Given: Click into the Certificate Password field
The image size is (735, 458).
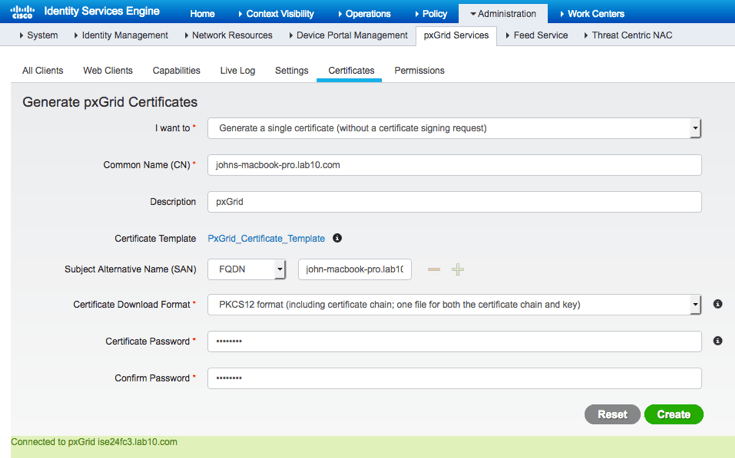Looking at the screenshot, I should 454,341.
